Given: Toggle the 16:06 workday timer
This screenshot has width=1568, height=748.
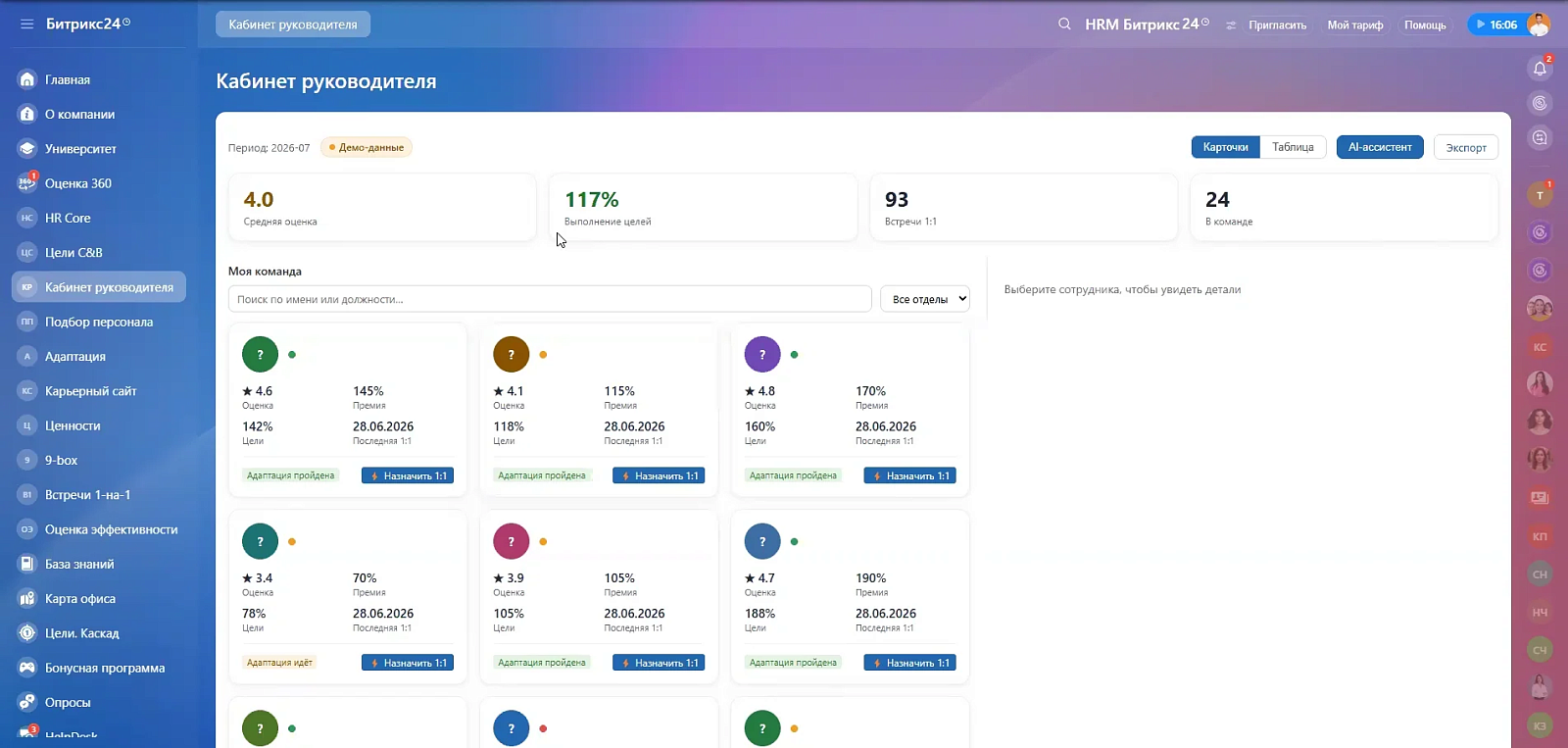Looking at the screenshot, I should tap(1495, 25).
